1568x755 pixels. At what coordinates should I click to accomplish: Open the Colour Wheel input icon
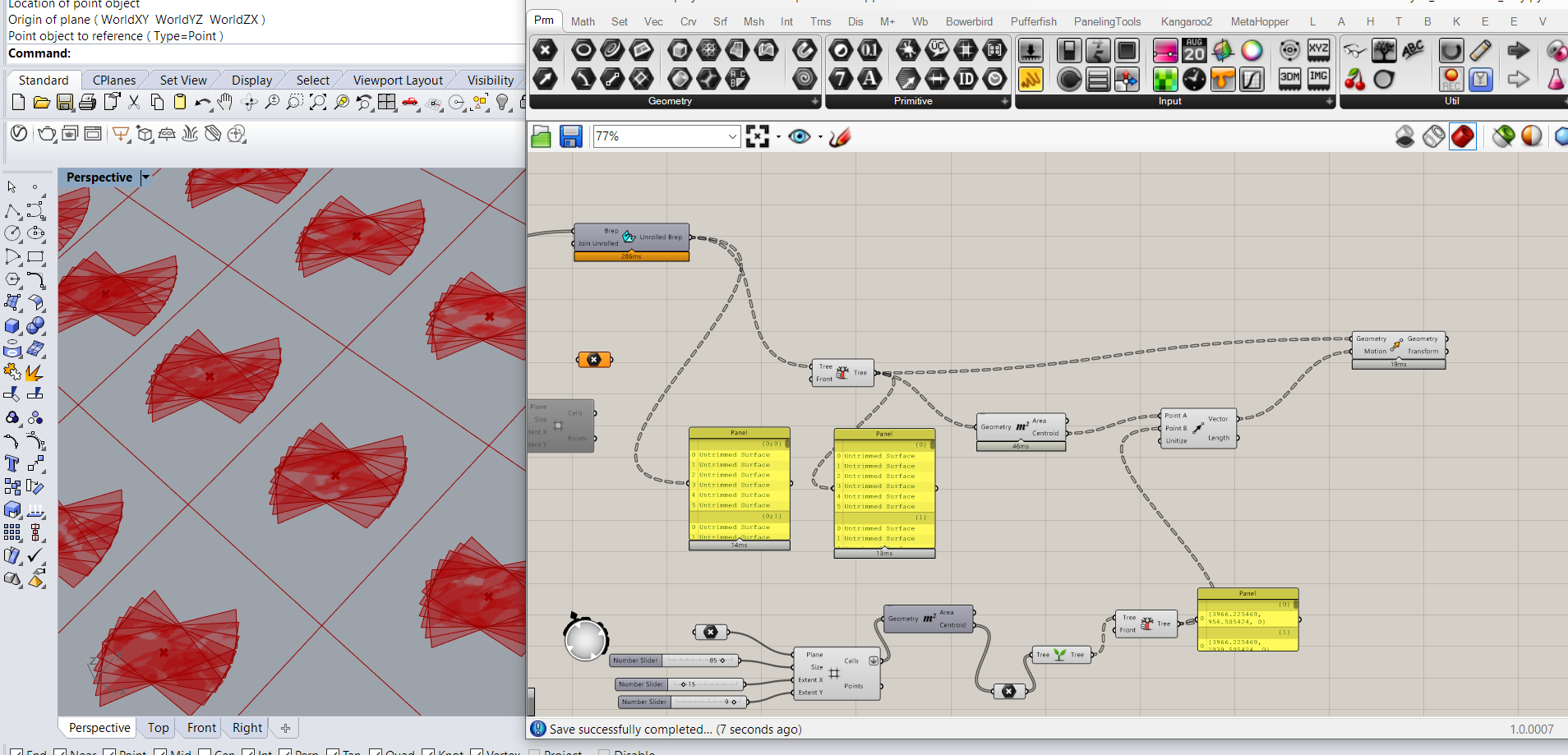[1252, 50]
